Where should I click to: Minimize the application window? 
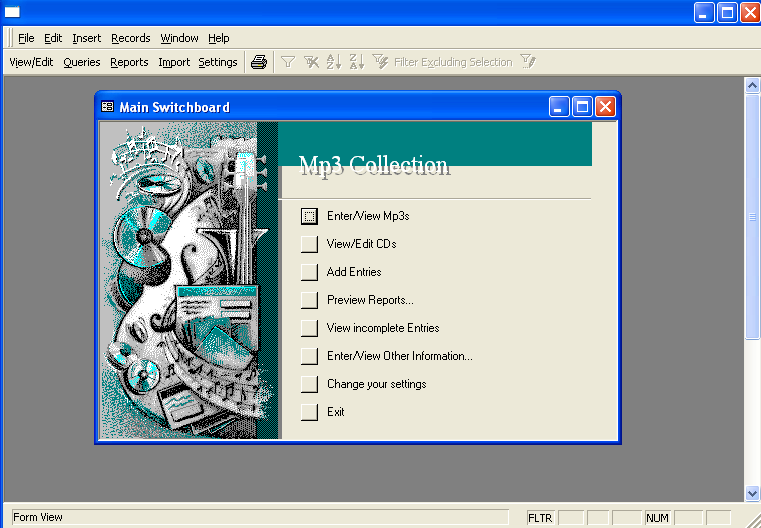pyautogui.click(x=704, y=12)
